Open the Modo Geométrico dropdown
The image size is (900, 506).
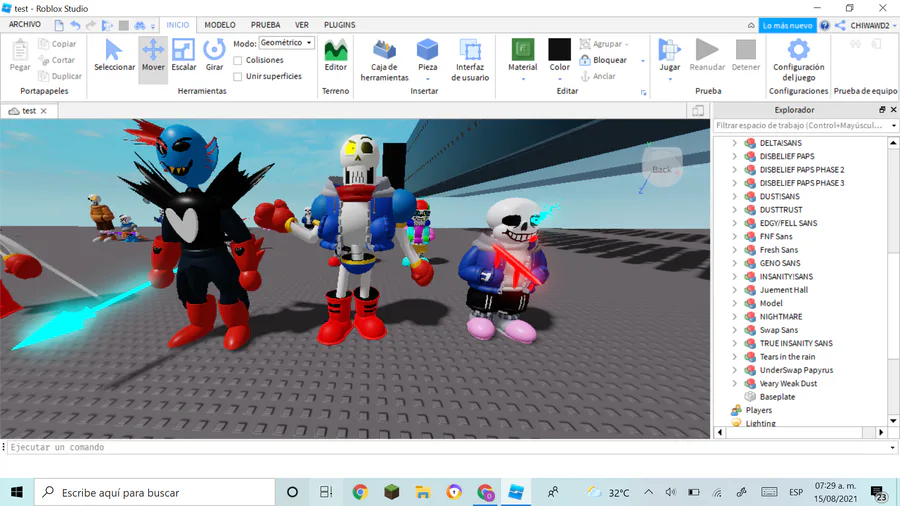tap(286, 43)
